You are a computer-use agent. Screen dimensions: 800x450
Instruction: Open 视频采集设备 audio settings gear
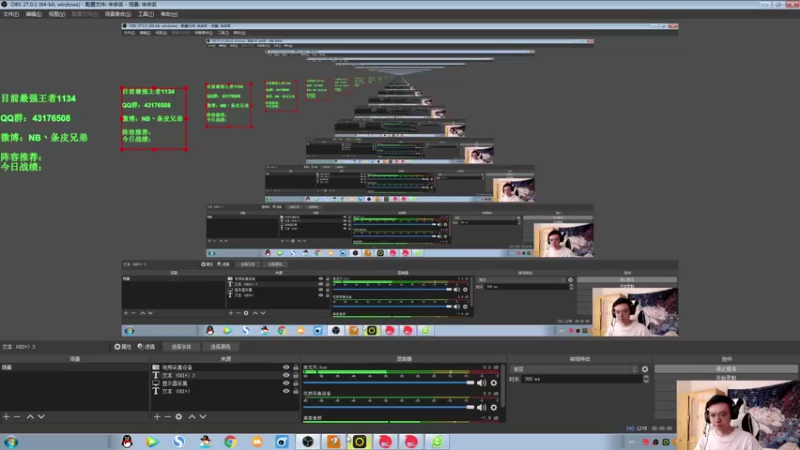pyautogui.click(x=493, y=407)
